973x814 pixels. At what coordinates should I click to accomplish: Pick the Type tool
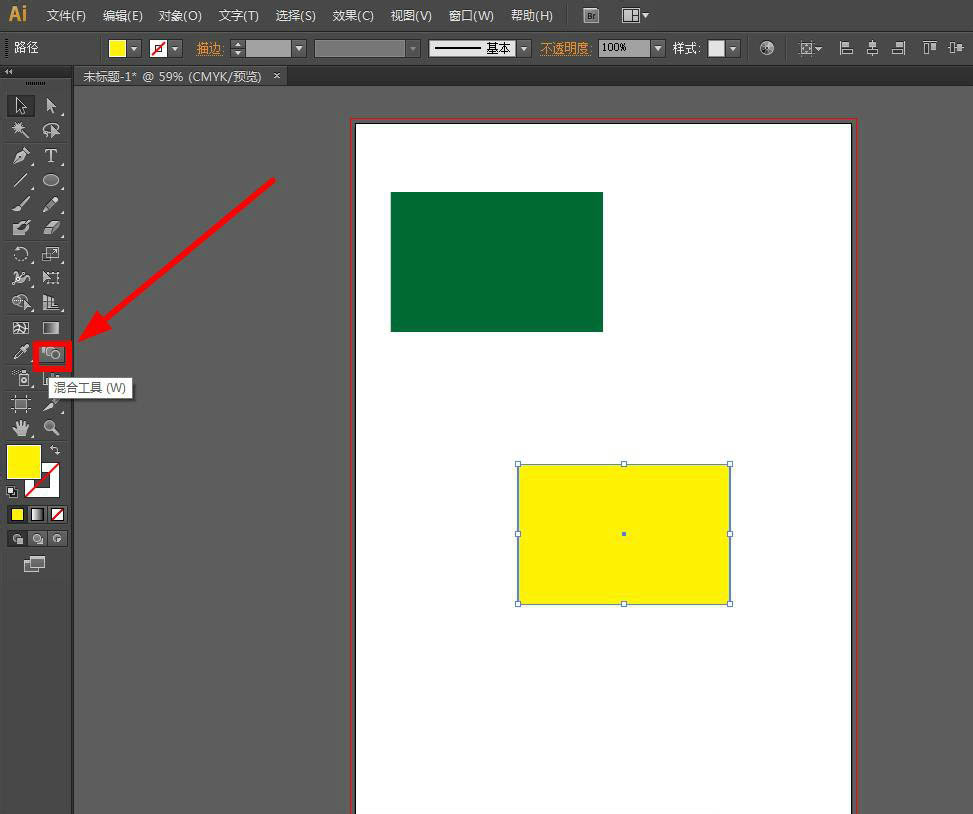[51, 156]
